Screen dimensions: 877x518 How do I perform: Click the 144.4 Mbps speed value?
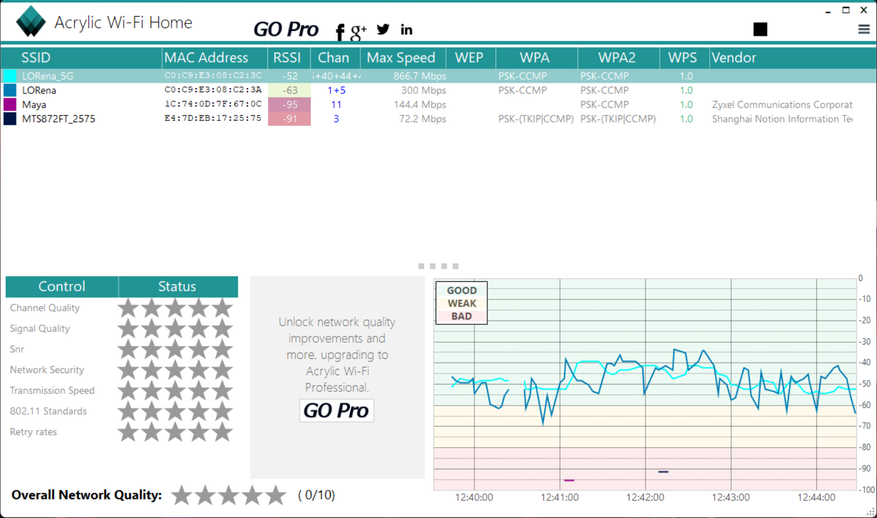(419, 105)
